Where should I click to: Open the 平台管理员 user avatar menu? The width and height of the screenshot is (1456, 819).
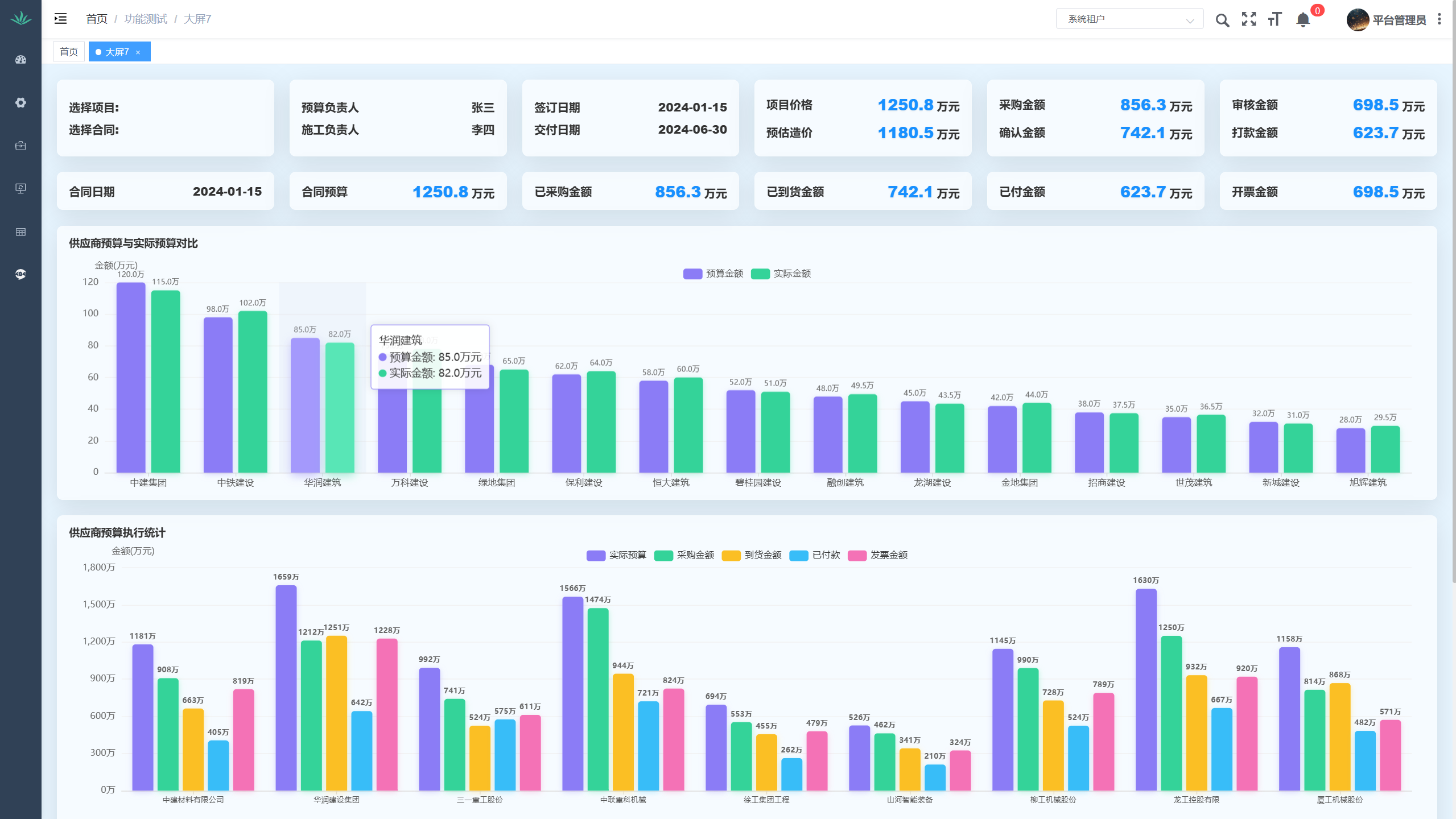pyautogui.click(x=1358, y=20)
